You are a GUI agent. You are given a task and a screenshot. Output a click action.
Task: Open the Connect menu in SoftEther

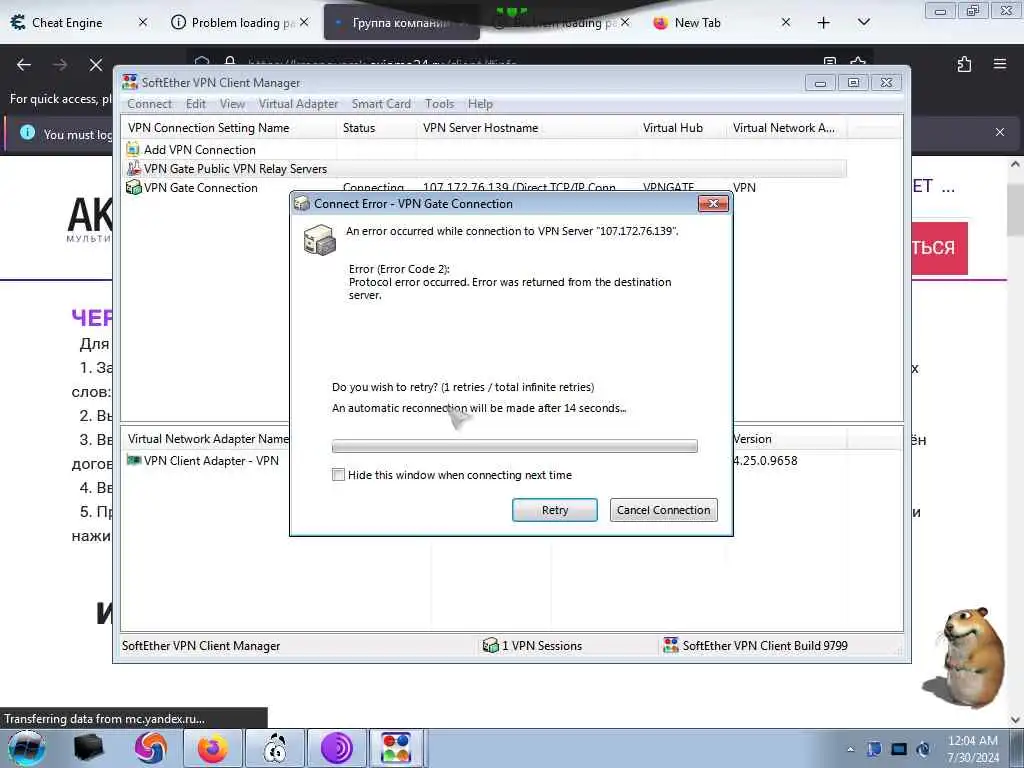[150, 104]
